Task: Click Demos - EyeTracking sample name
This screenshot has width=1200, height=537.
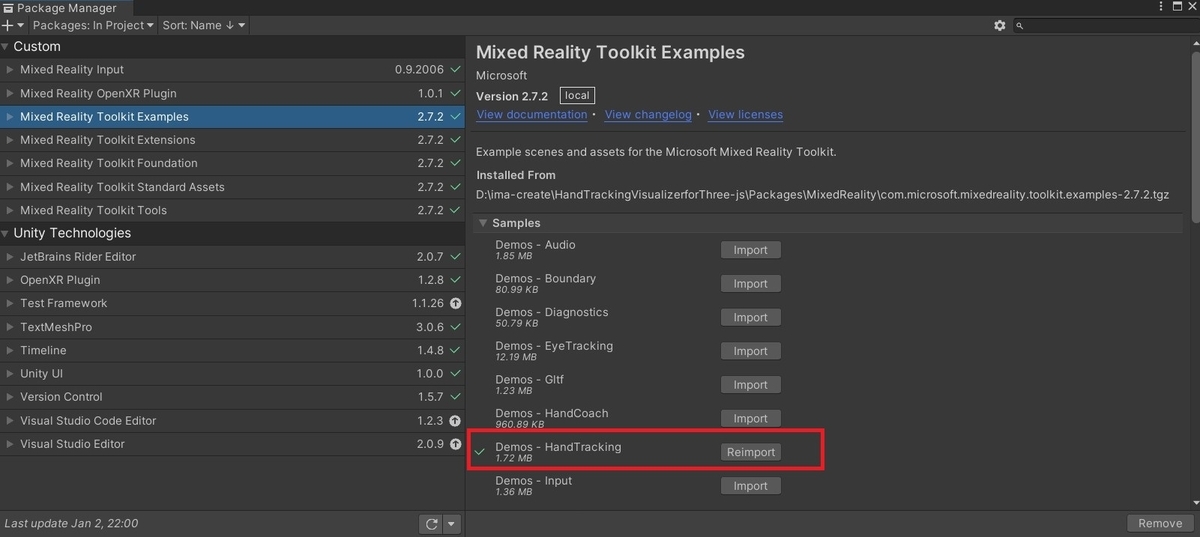Action: click(554, 346)
